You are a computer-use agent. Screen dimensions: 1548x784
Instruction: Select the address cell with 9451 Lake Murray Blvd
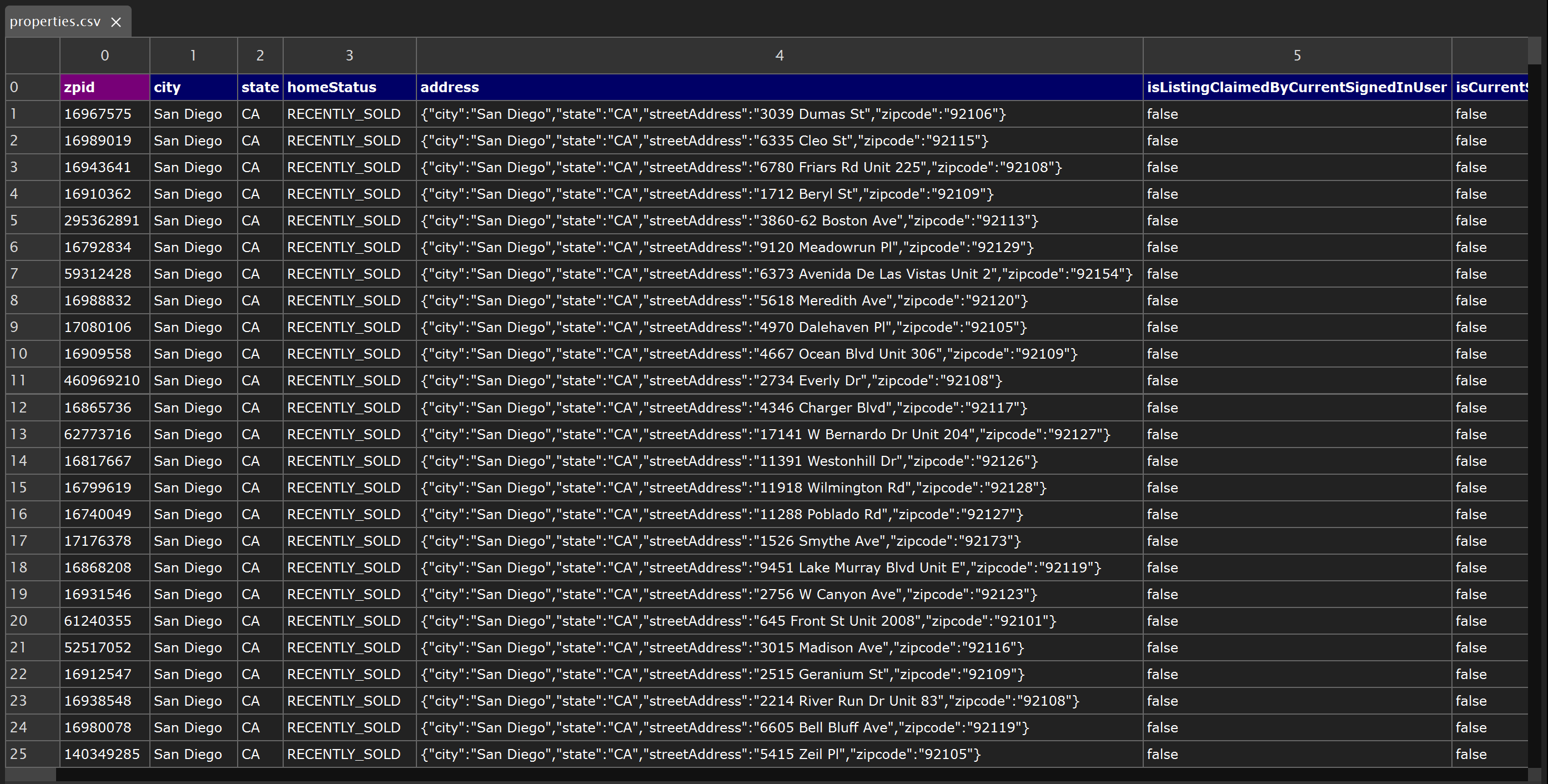click(780, 567)
